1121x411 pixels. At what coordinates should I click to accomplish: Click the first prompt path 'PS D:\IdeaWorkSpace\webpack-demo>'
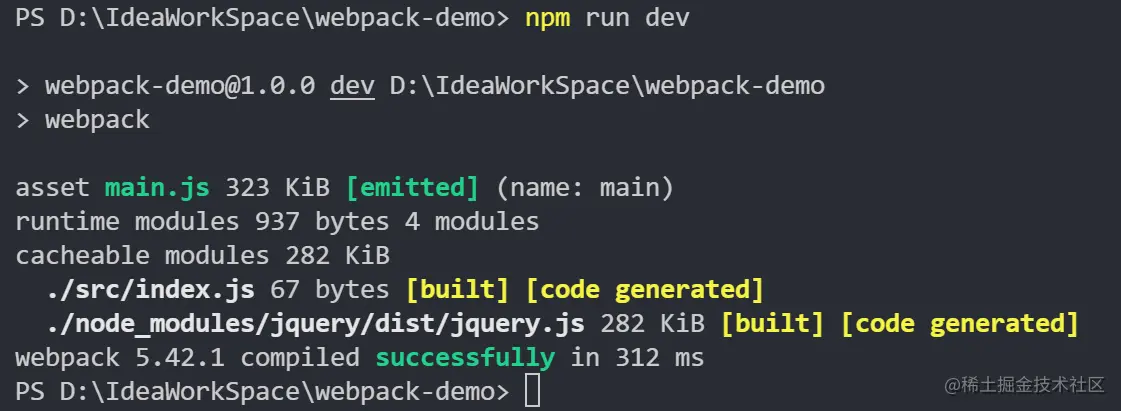262,19
